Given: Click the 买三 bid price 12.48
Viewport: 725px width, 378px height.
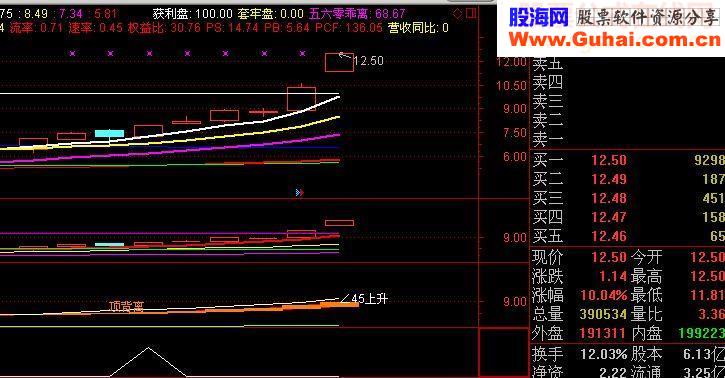Looking at the screenshot, I should [x=609, y=198].
